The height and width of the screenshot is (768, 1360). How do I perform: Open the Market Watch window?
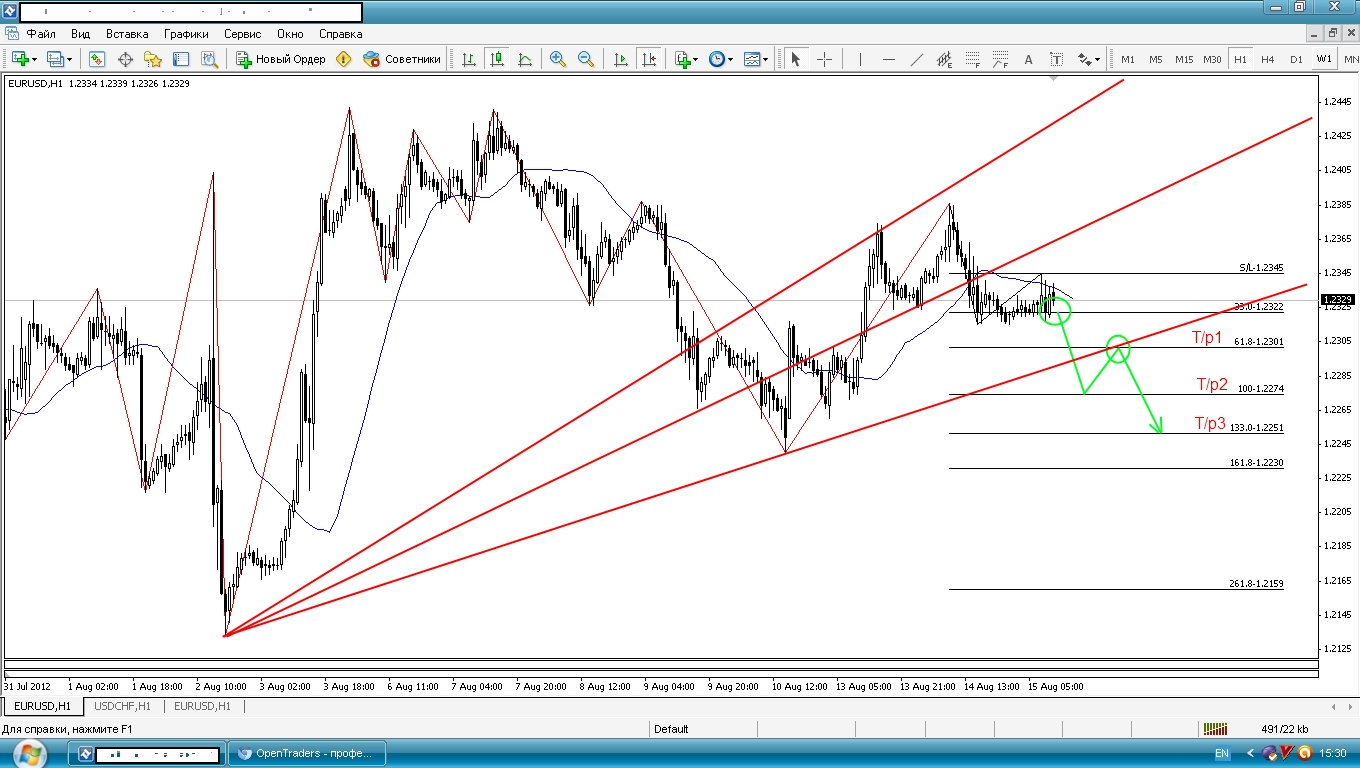(97, 59)
